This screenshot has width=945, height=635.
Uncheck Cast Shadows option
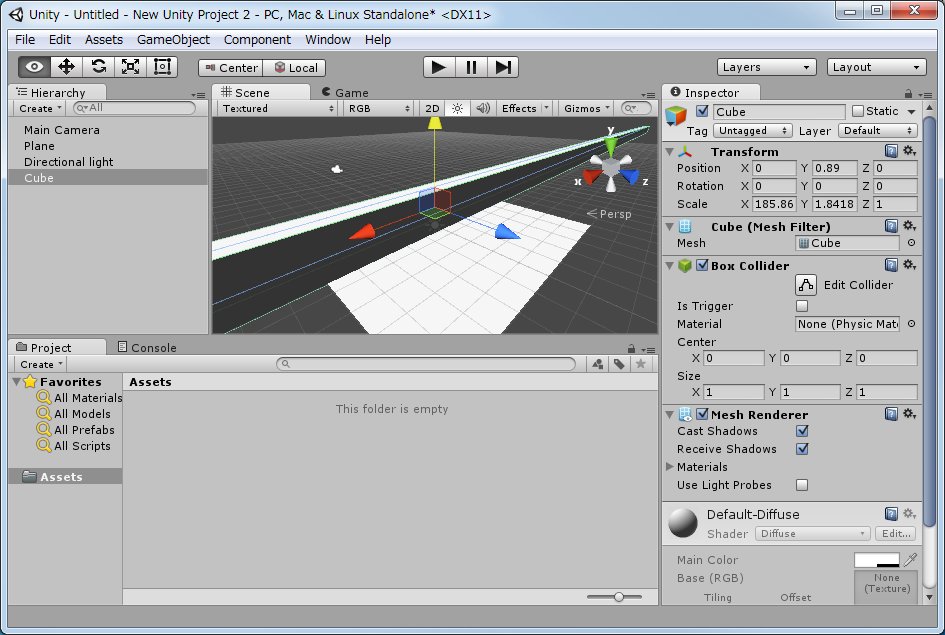[x=802, y=431]
